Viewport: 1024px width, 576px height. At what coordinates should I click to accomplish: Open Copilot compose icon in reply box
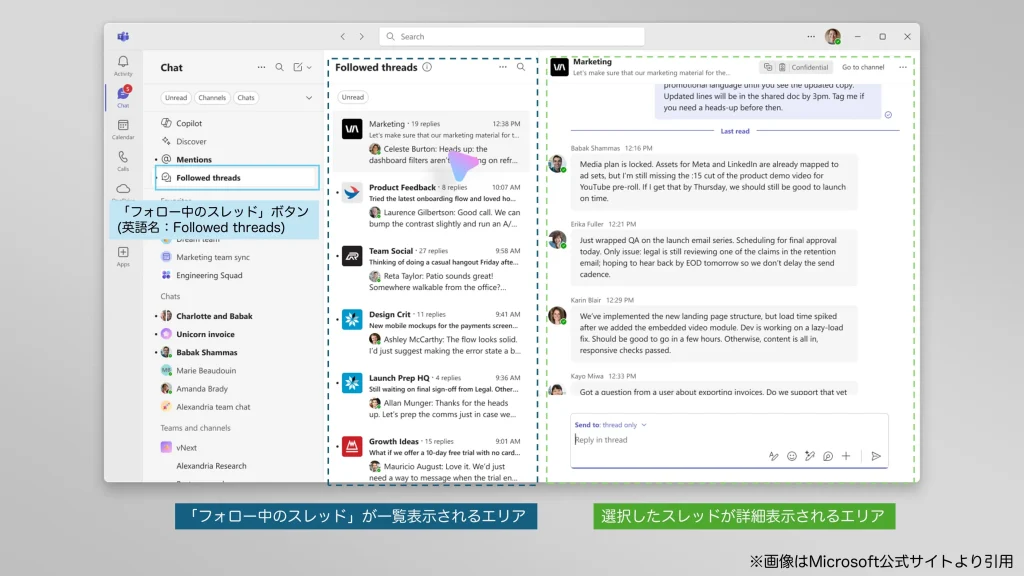pos(810,456)
